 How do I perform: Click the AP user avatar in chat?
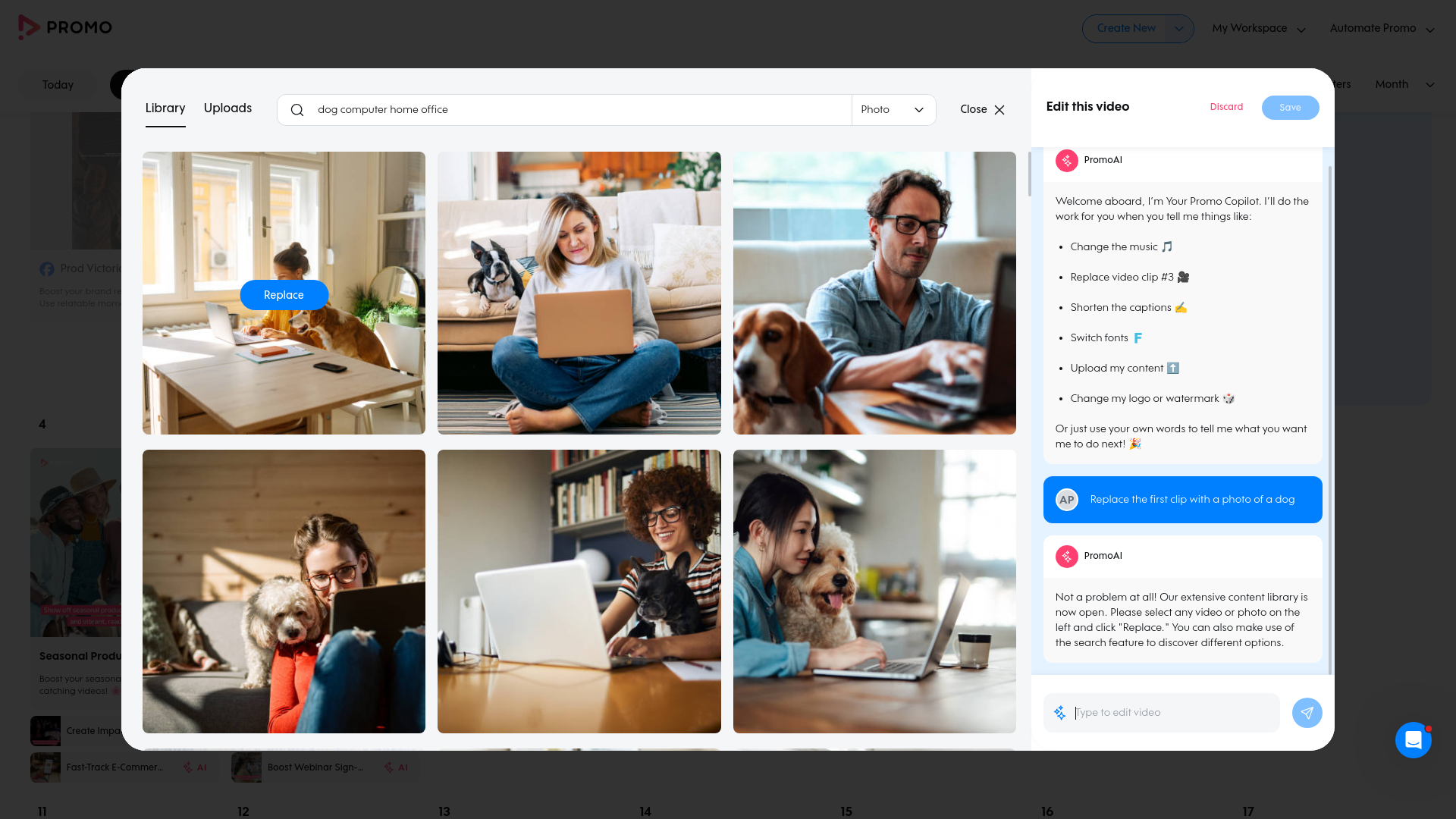coord(1067,500)
